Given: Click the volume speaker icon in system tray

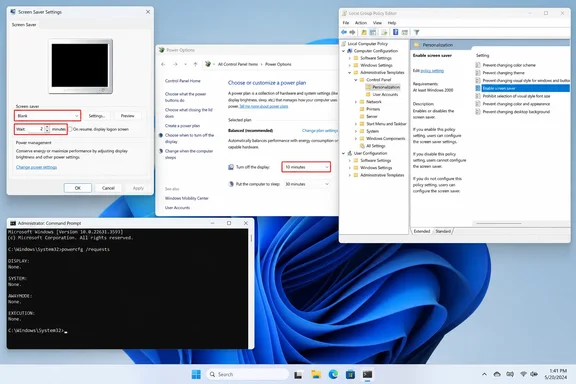Looking at the screenshot, I should click(534, 374).
